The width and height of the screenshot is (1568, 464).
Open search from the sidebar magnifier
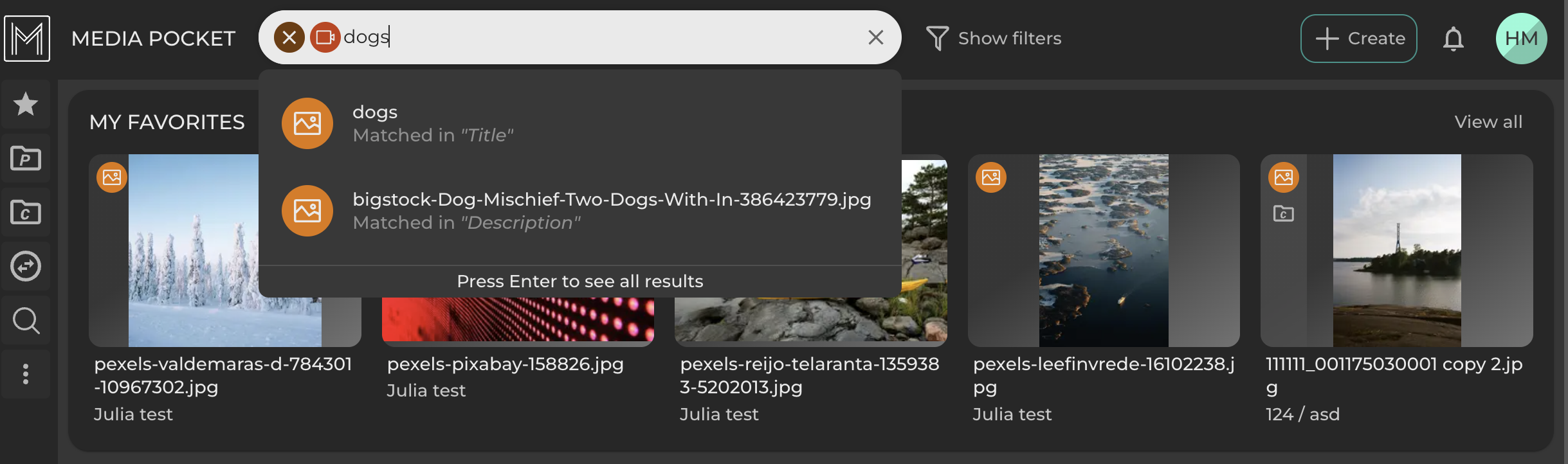[26, 320]
